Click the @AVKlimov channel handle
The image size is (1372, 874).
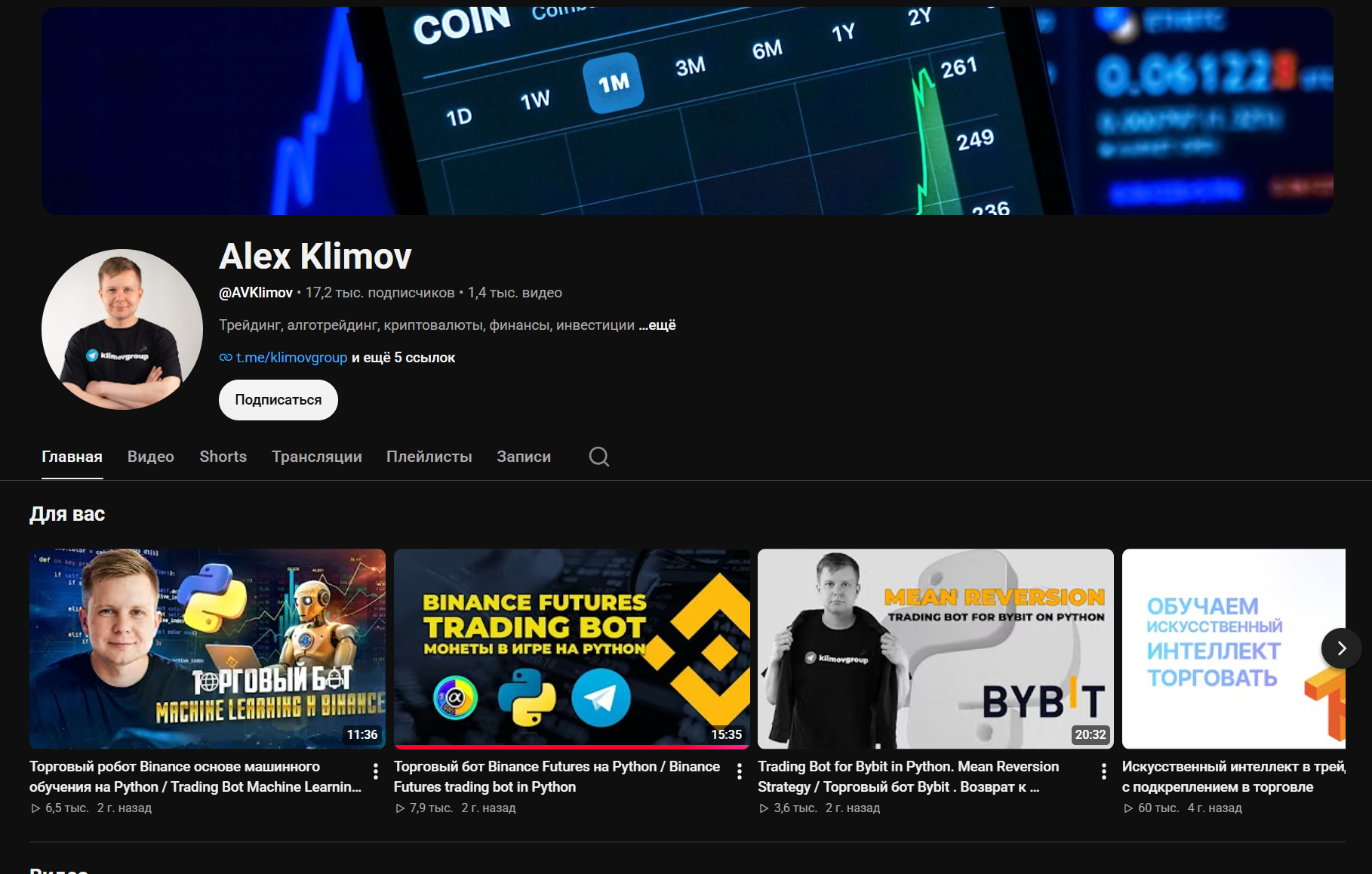coord(256,293)
